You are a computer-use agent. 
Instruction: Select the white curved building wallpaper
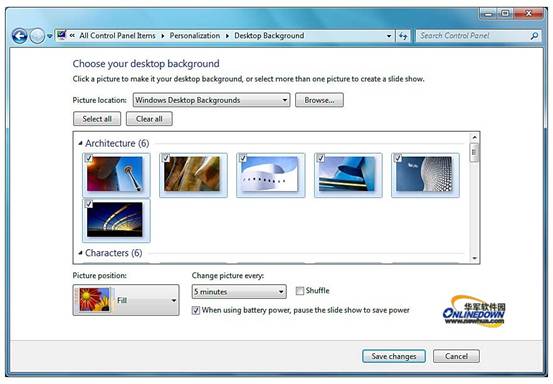271,175
